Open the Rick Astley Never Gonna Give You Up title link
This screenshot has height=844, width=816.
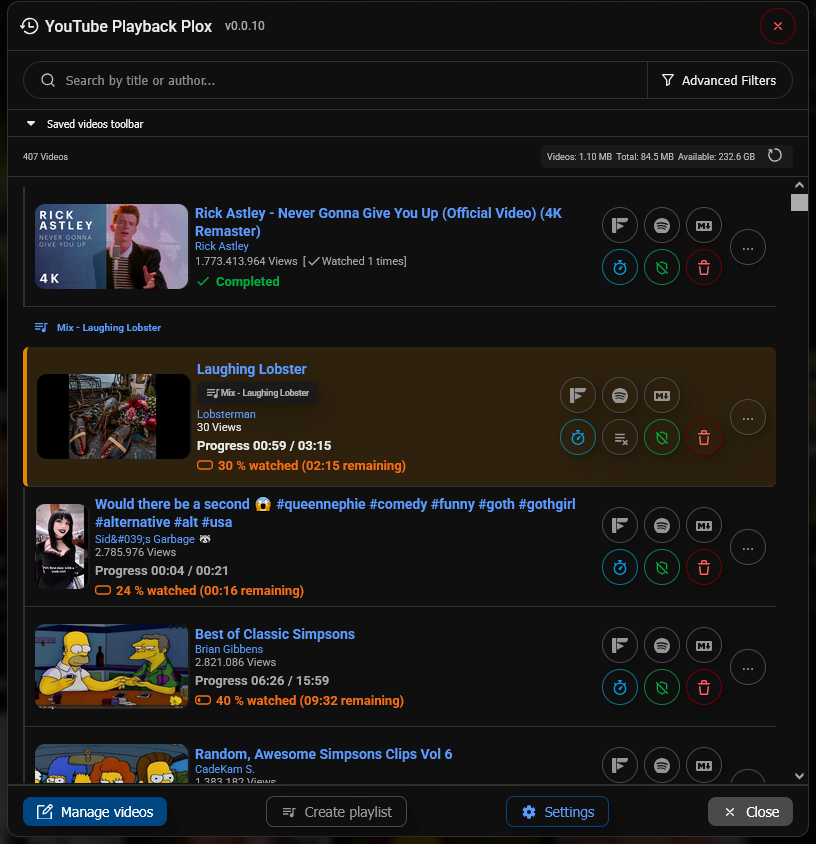coord(378,222)
